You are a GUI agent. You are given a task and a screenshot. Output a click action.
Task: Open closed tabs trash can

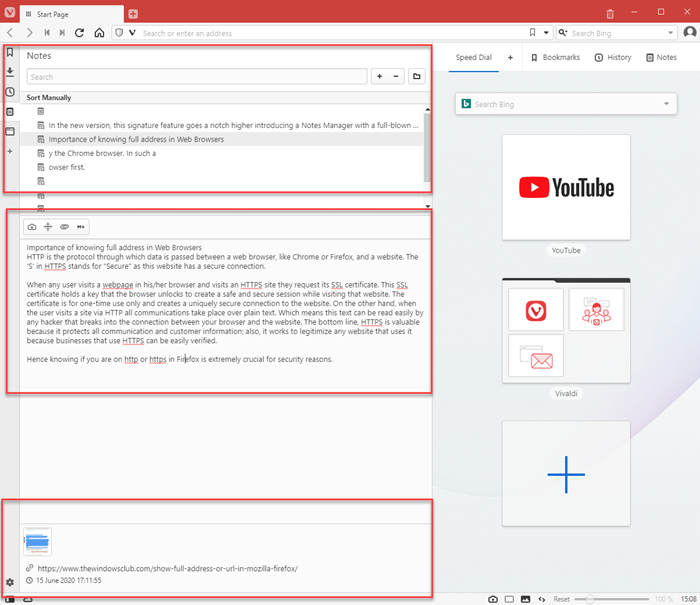[x=610, y=14]
